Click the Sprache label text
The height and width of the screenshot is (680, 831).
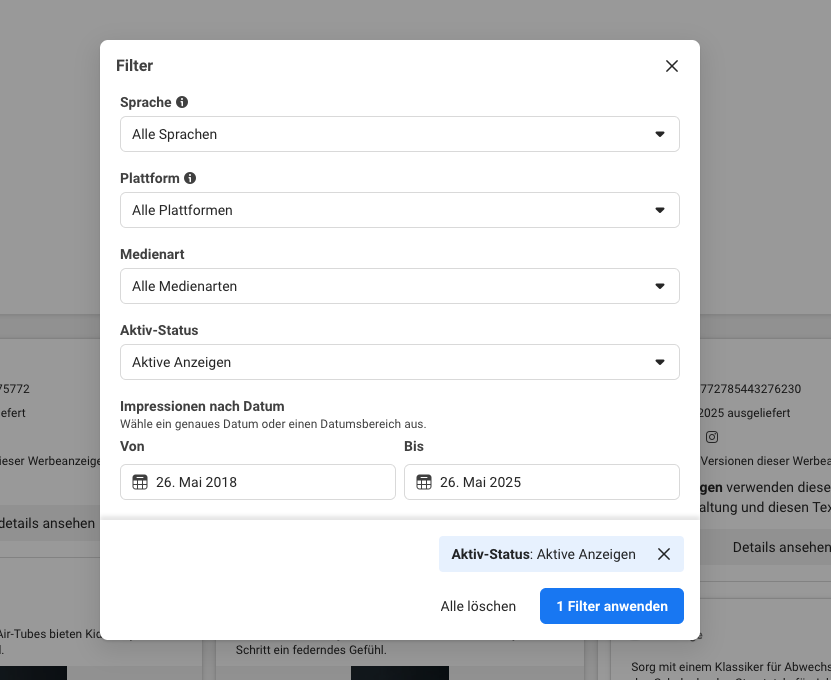146,102
